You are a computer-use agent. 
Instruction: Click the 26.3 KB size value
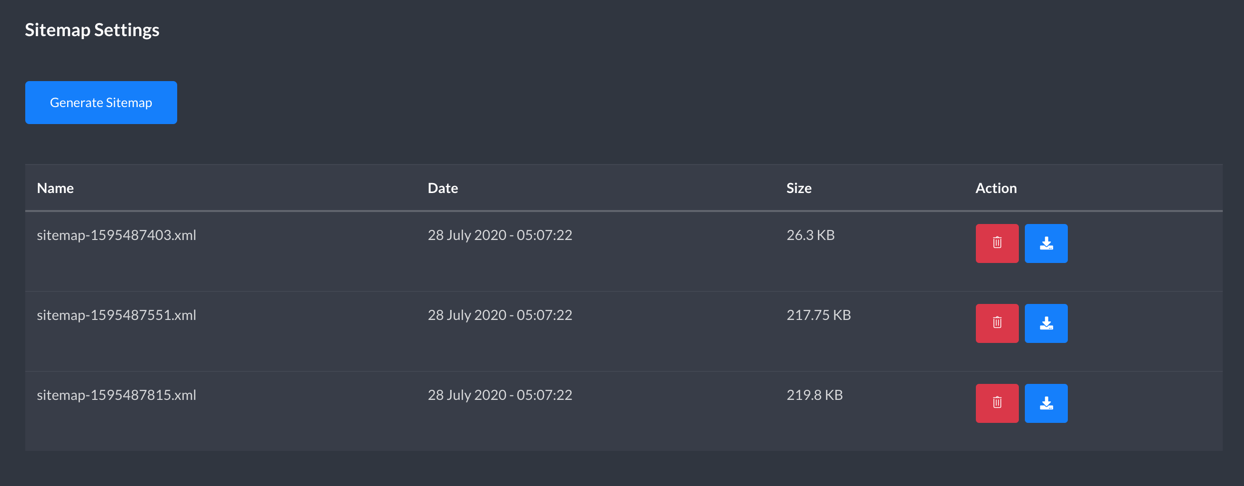[811, 235]
